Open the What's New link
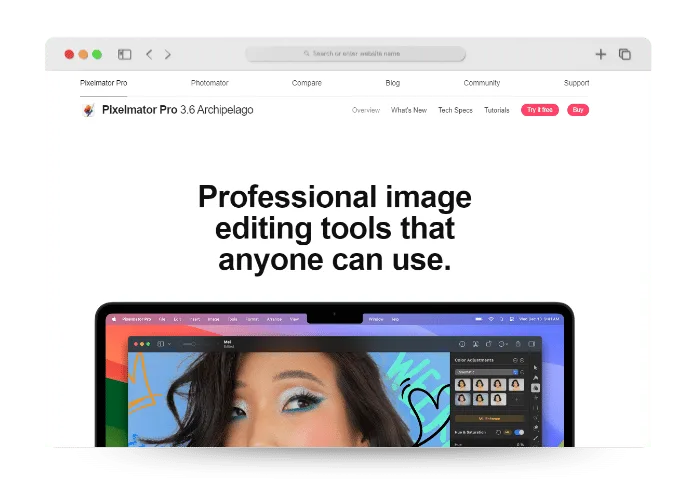This screenshot has width=700, height=500. 409,110
